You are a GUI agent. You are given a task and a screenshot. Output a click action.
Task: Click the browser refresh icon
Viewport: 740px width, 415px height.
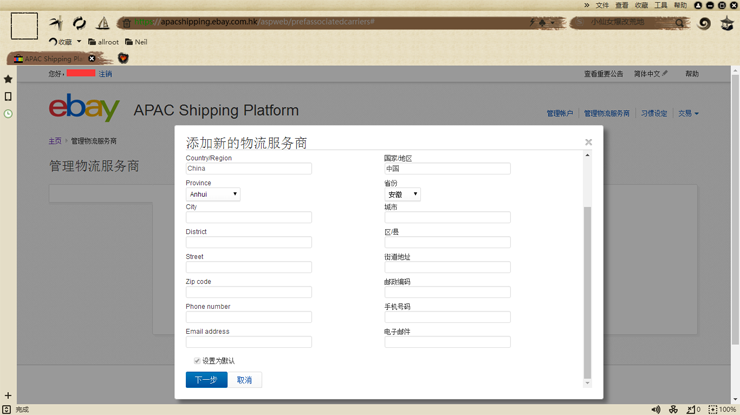79,23
